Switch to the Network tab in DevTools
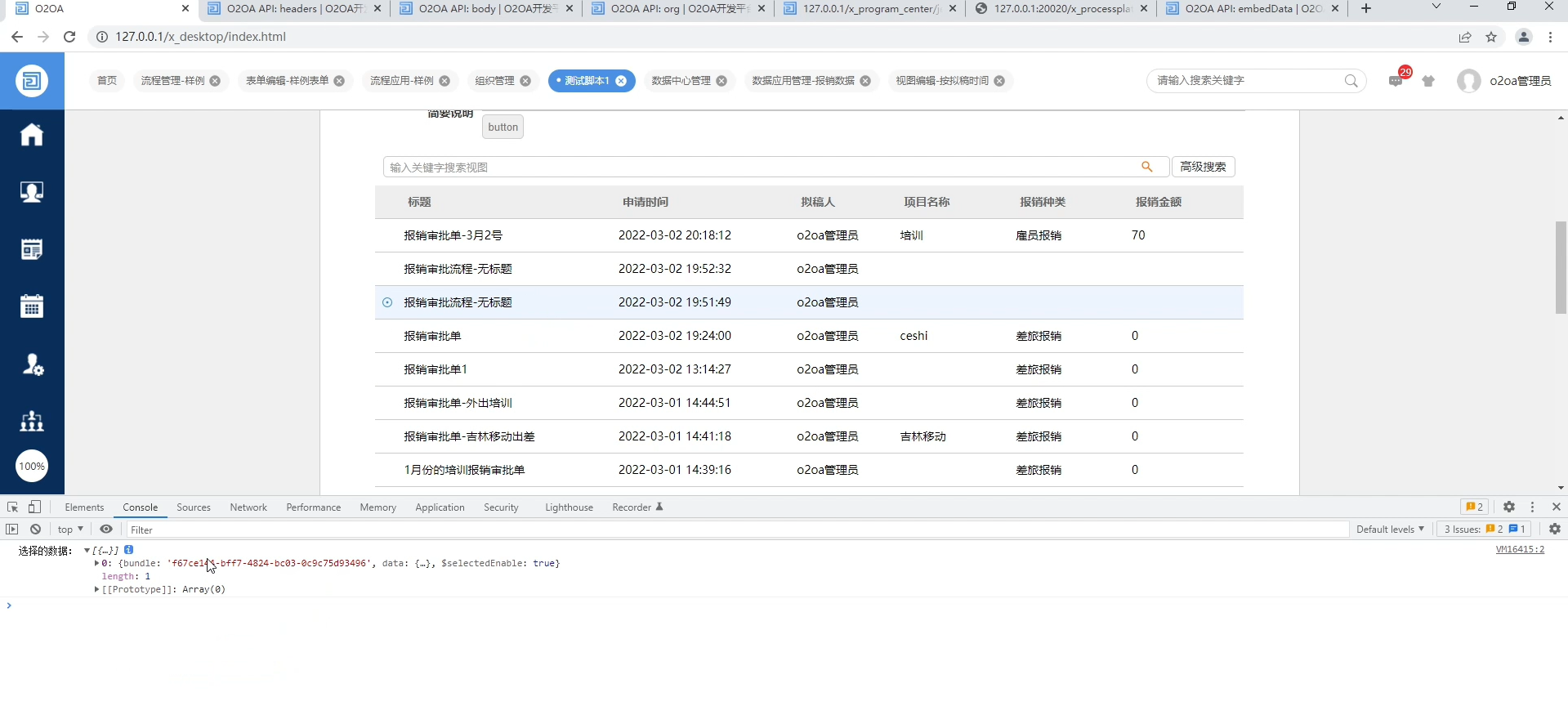This screenshot has height=724, width=1568. coord(248,507)
